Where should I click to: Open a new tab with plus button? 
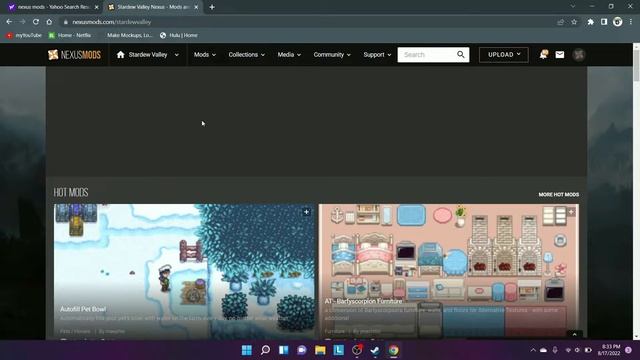point(212,7)
